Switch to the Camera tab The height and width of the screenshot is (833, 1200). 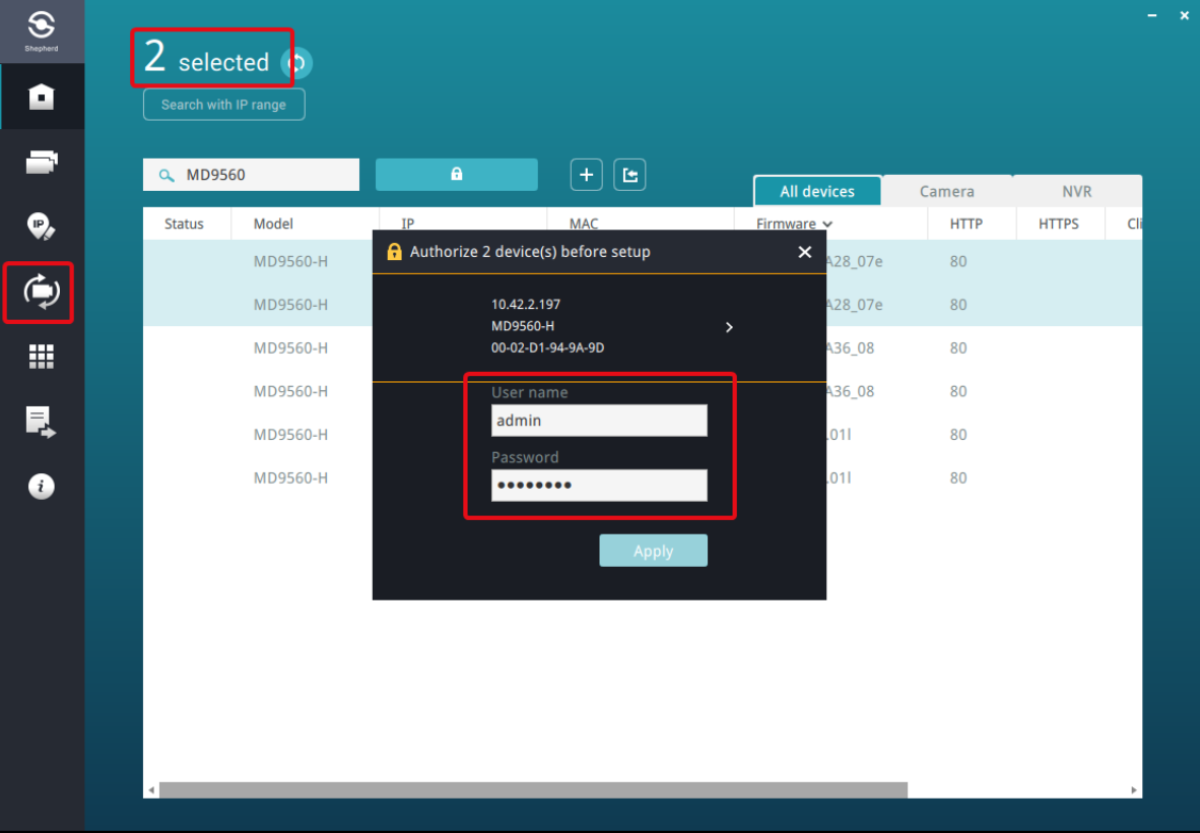(x=947, y=191)
